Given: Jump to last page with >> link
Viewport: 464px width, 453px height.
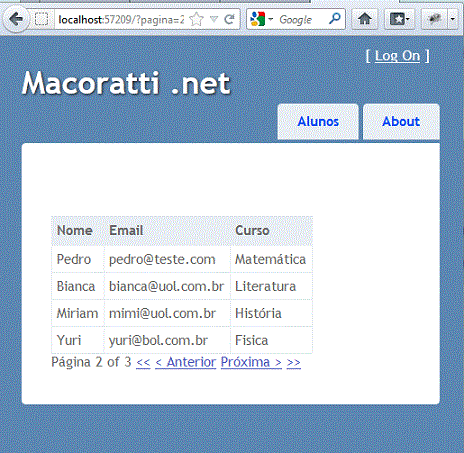Looking at the screenshot, I should [294, 362].
